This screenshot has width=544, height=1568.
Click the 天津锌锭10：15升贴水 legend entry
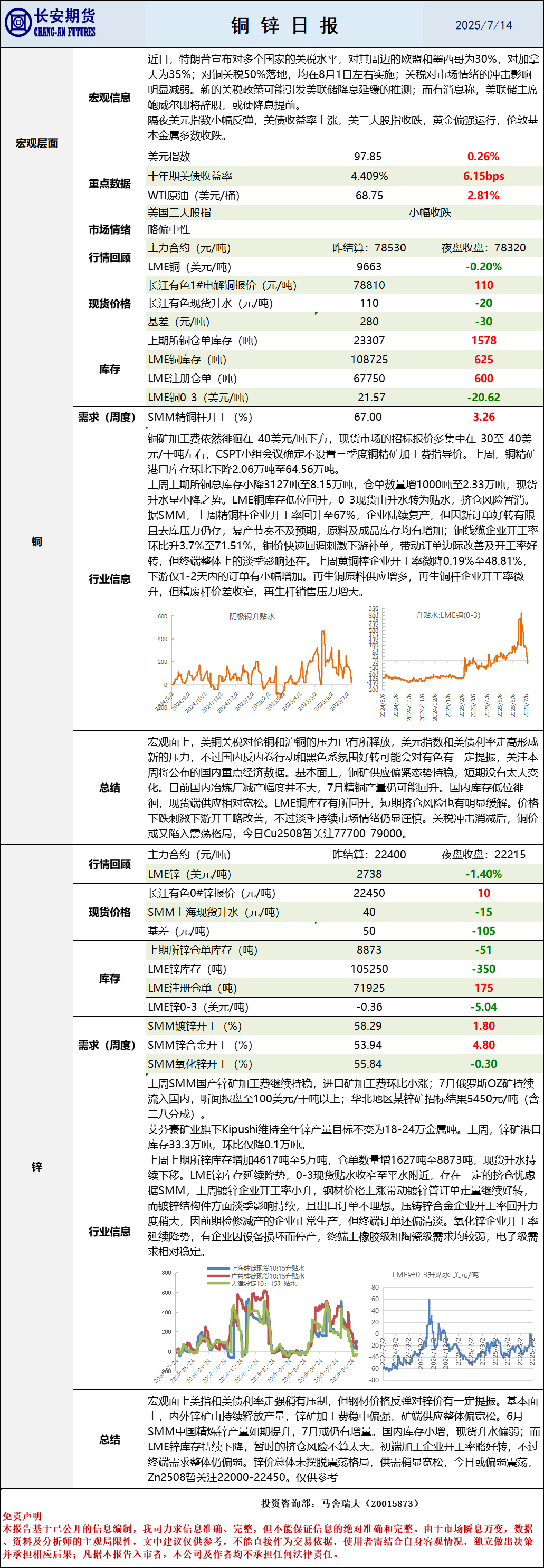(252, 1284)
